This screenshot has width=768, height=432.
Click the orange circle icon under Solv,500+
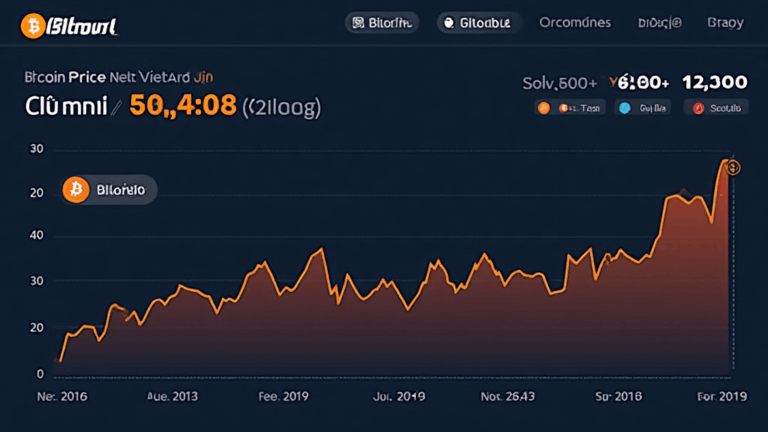point(544,108)
